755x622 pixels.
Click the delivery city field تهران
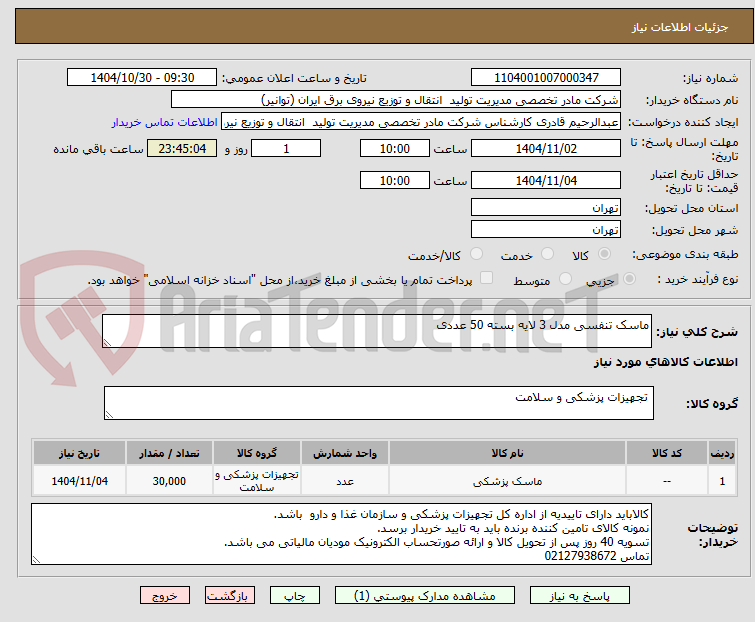[546, 230]
